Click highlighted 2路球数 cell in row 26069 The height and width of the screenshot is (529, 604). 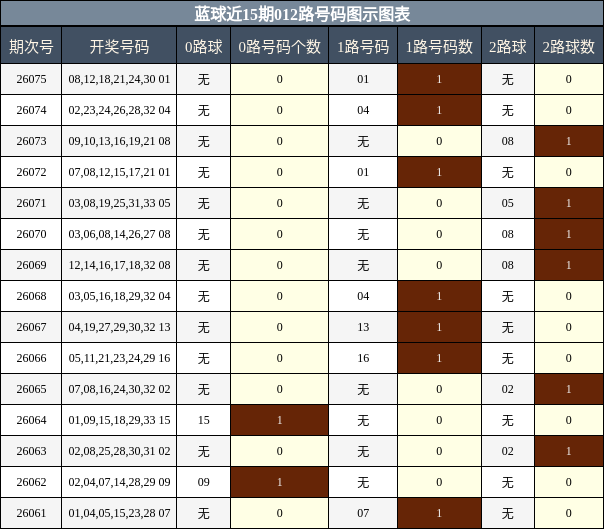pyautogui.click(x=569, y=265)
